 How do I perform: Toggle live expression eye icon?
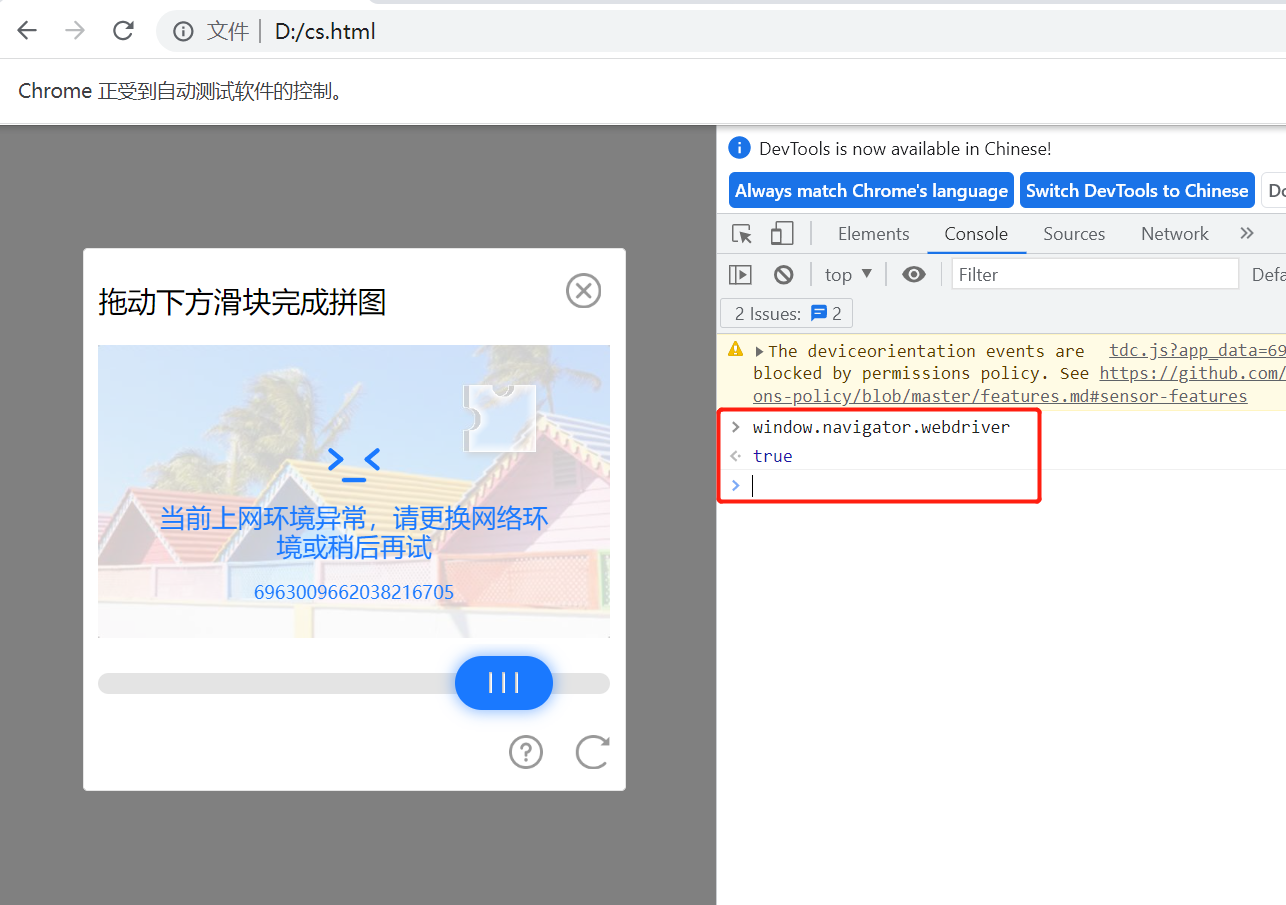914,274
